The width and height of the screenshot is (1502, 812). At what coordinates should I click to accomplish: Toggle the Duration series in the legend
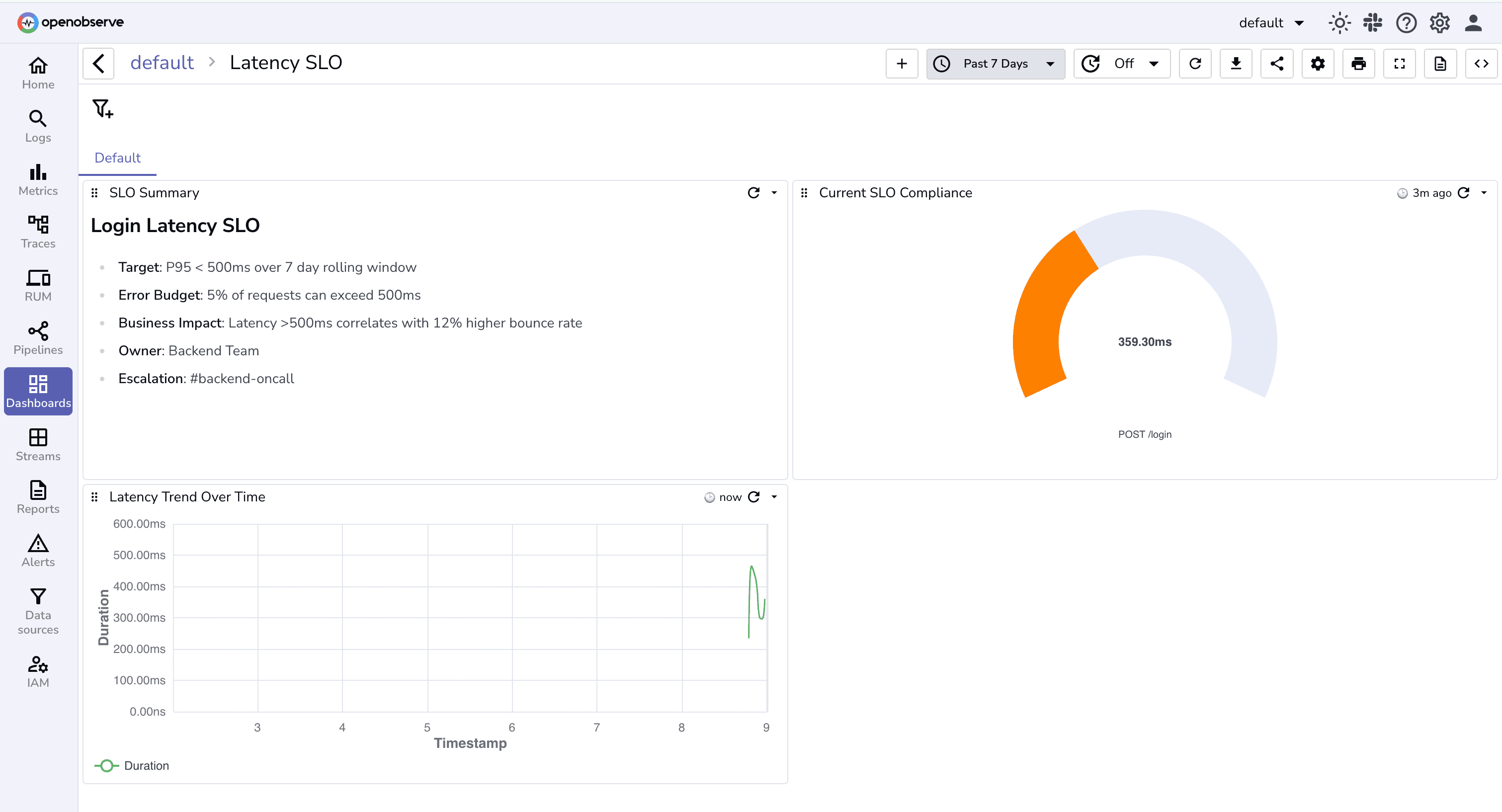pyautogui.click(x=146, y=765)
